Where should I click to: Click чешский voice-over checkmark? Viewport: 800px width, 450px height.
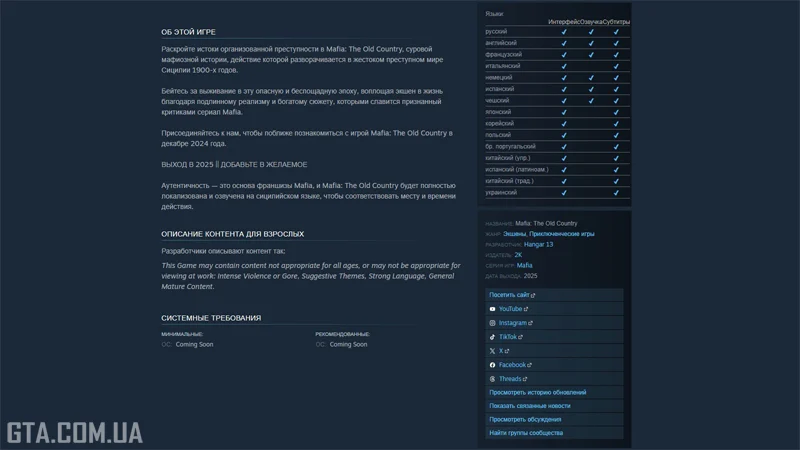coord(591,101)
